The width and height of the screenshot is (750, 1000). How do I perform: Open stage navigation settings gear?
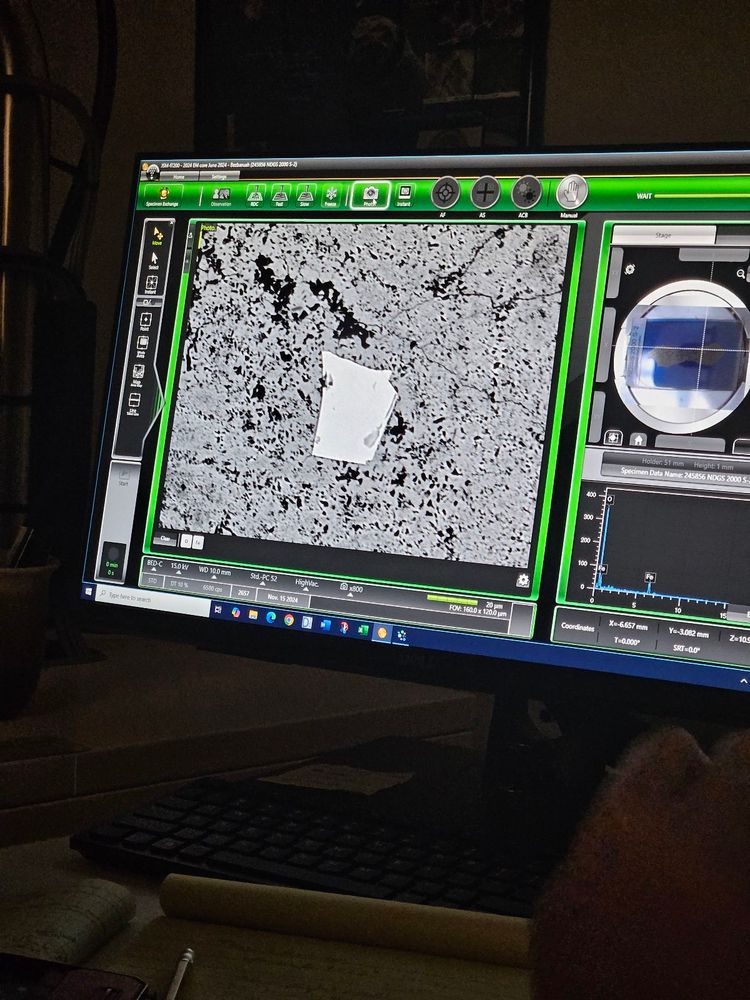tap(629, 269)
